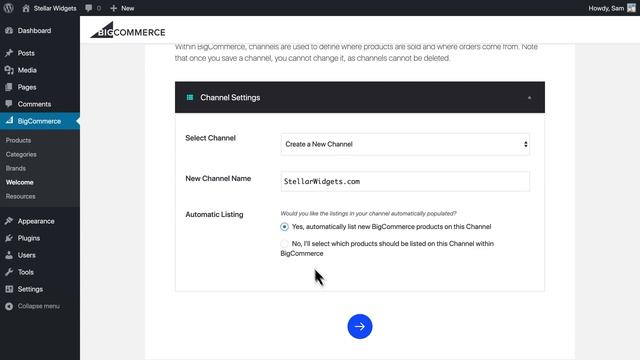Screen dimensions: 640x360
Task: Go to Resources submenu
Action: (20, 196)
